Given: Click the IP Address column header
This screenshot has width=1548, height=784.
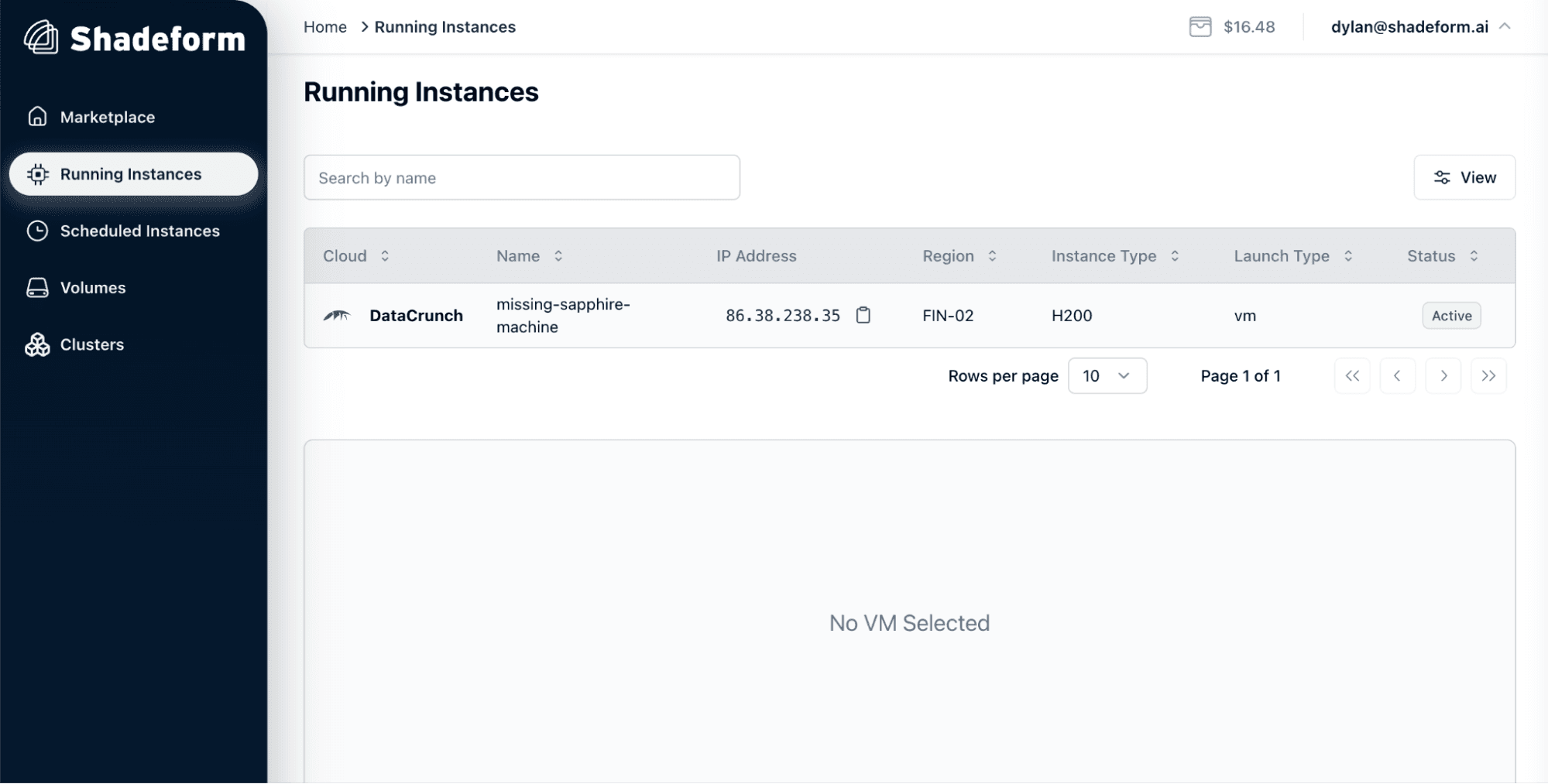Looking at the screenshot, I should click(756, 256).
